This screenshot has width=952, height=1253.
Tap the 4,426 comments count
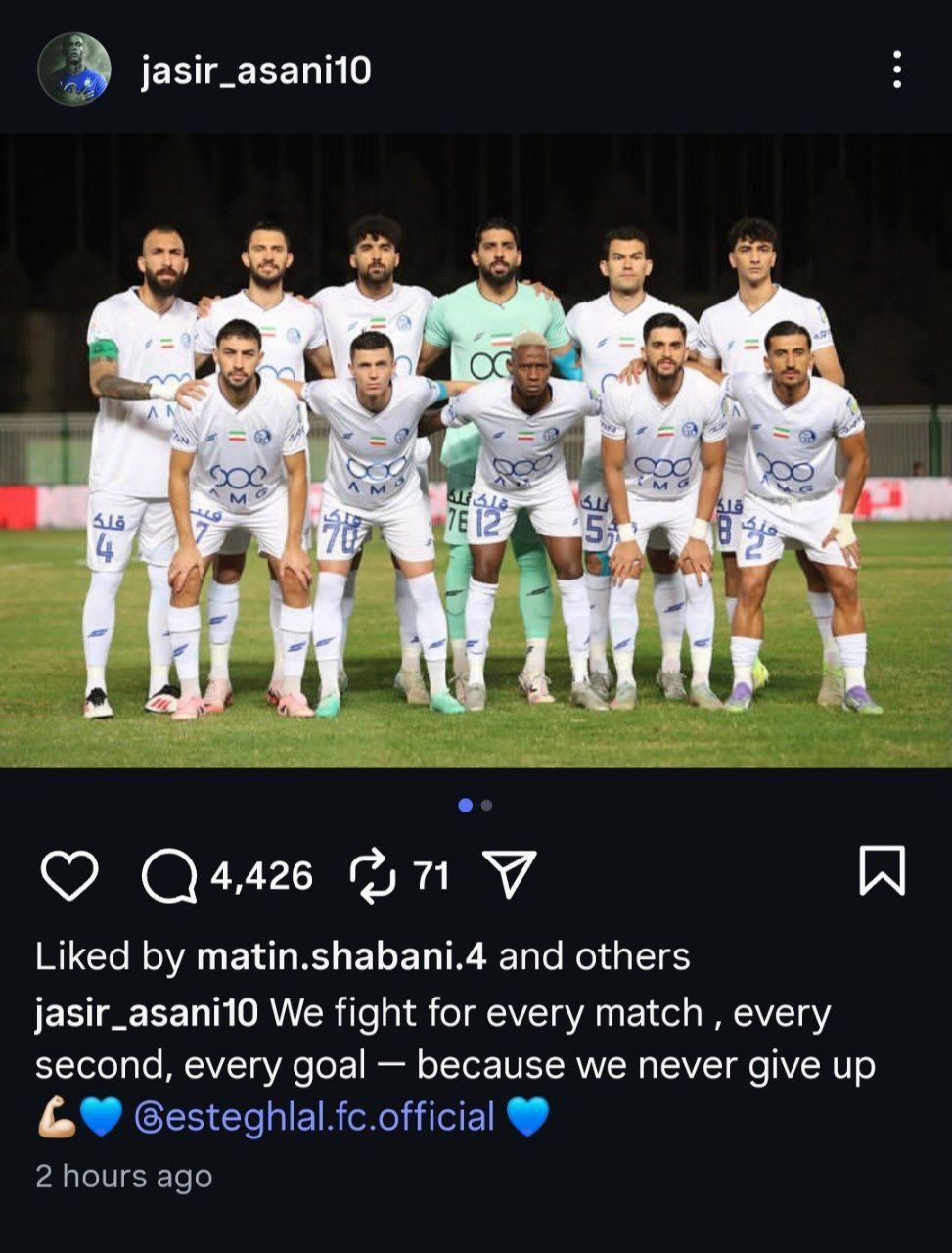(x=262, y=875)
